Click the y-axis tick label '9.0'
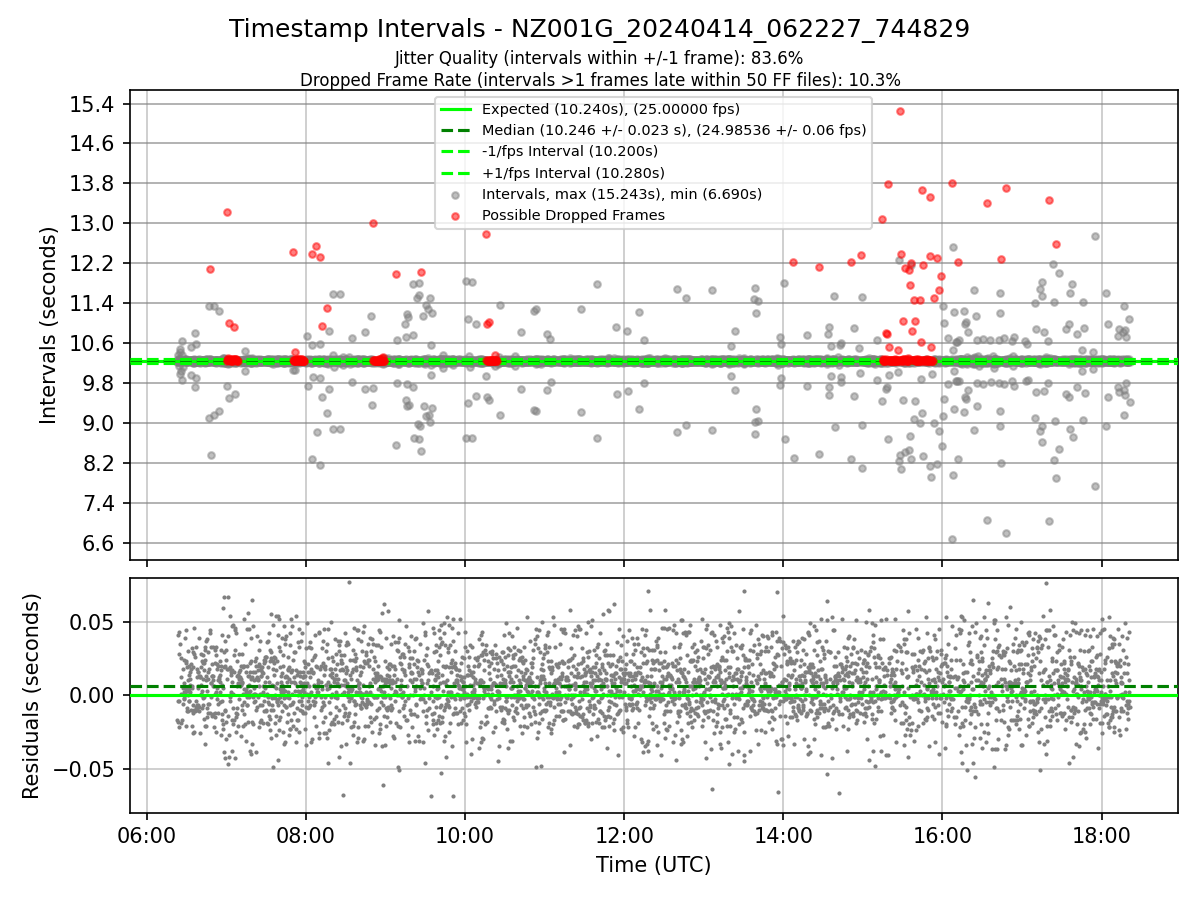The image size is (1200, 900). tap(99, 424)
